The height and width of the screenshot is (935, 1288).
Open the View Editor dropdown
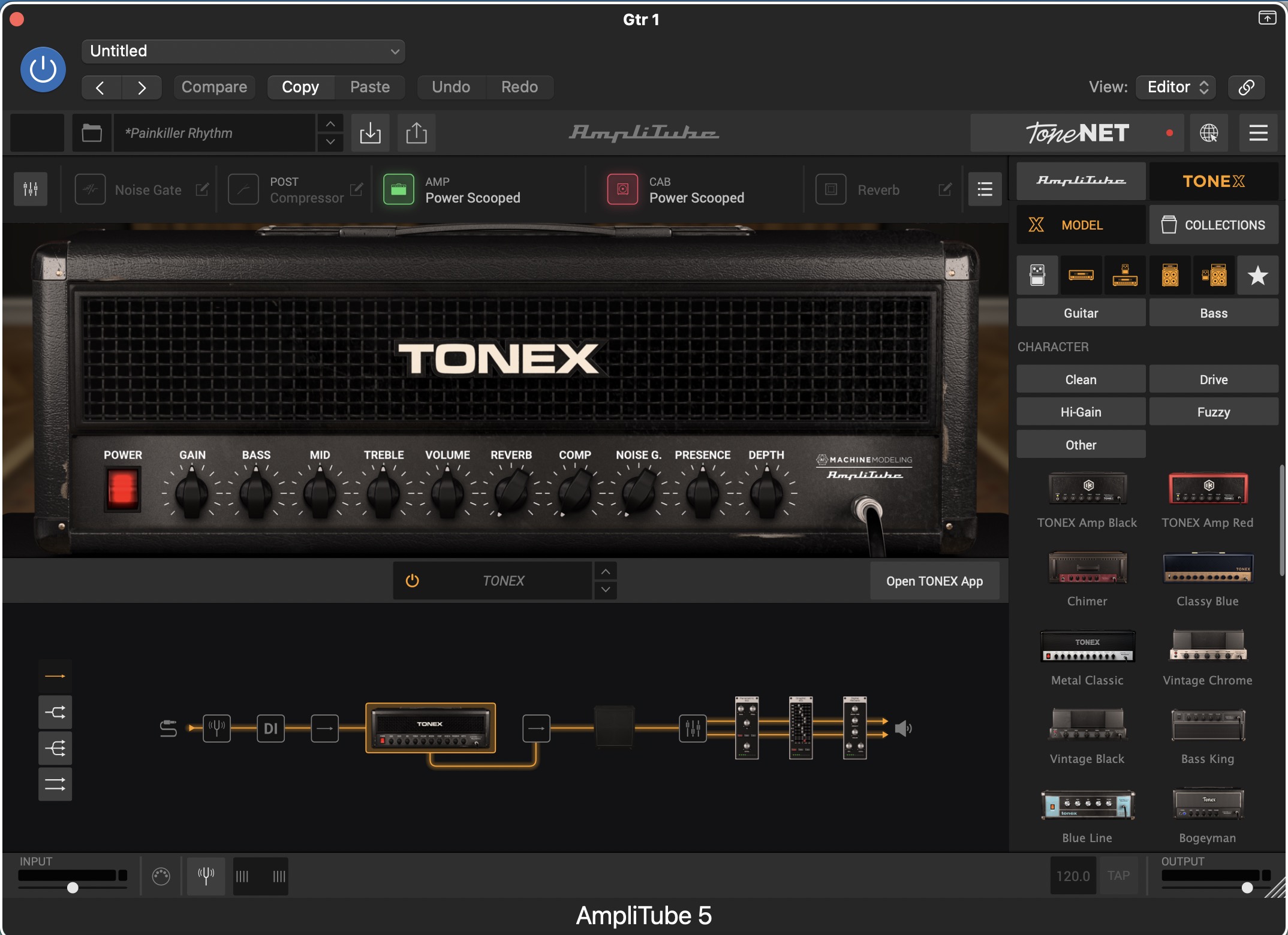point(1176,87)
